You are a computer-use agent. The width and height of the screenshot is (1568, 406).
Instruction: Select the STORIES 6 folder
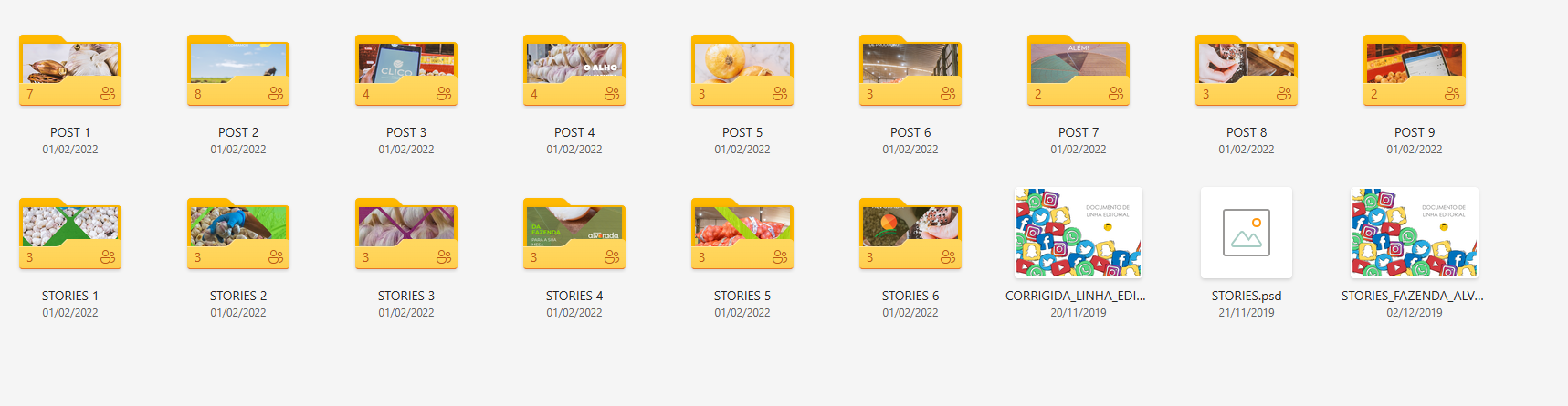click(x=910, y=234)
